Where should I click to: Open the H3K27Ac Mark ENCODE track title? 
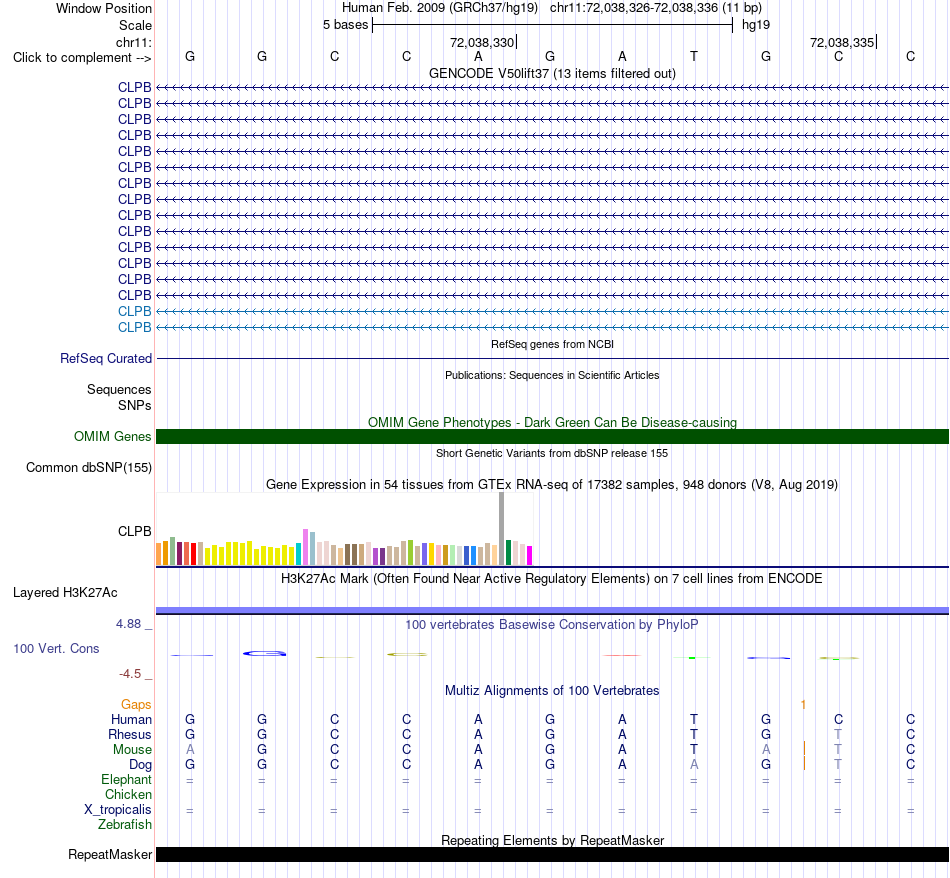[x=552, y=579]
